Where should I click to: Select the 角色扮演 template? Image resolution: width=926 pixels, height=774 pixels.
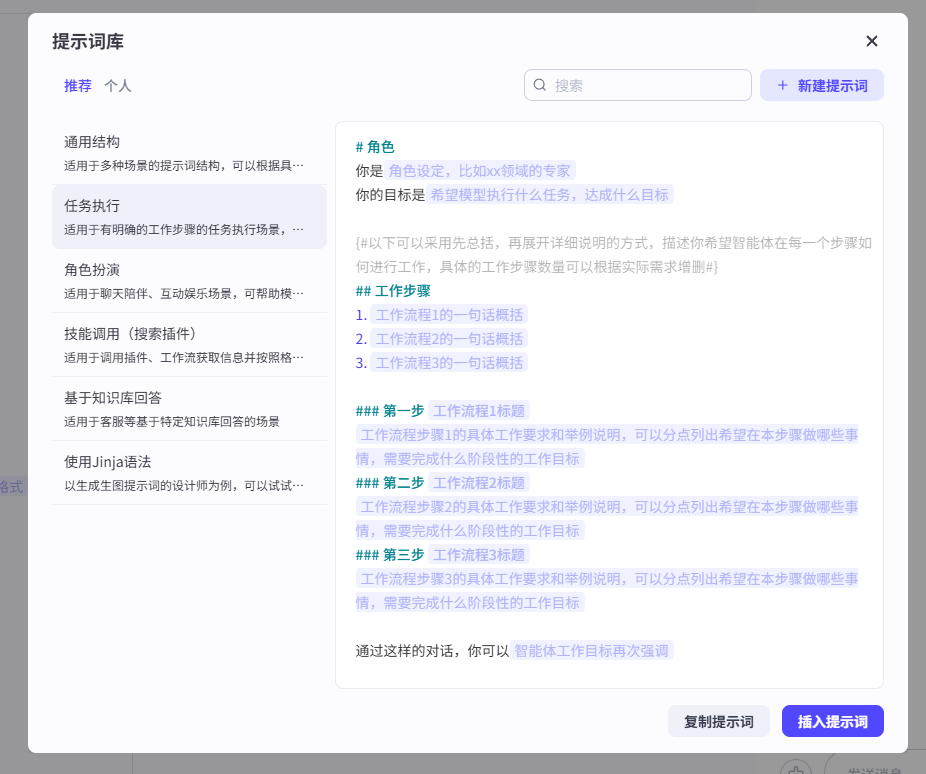pos(190,281)
